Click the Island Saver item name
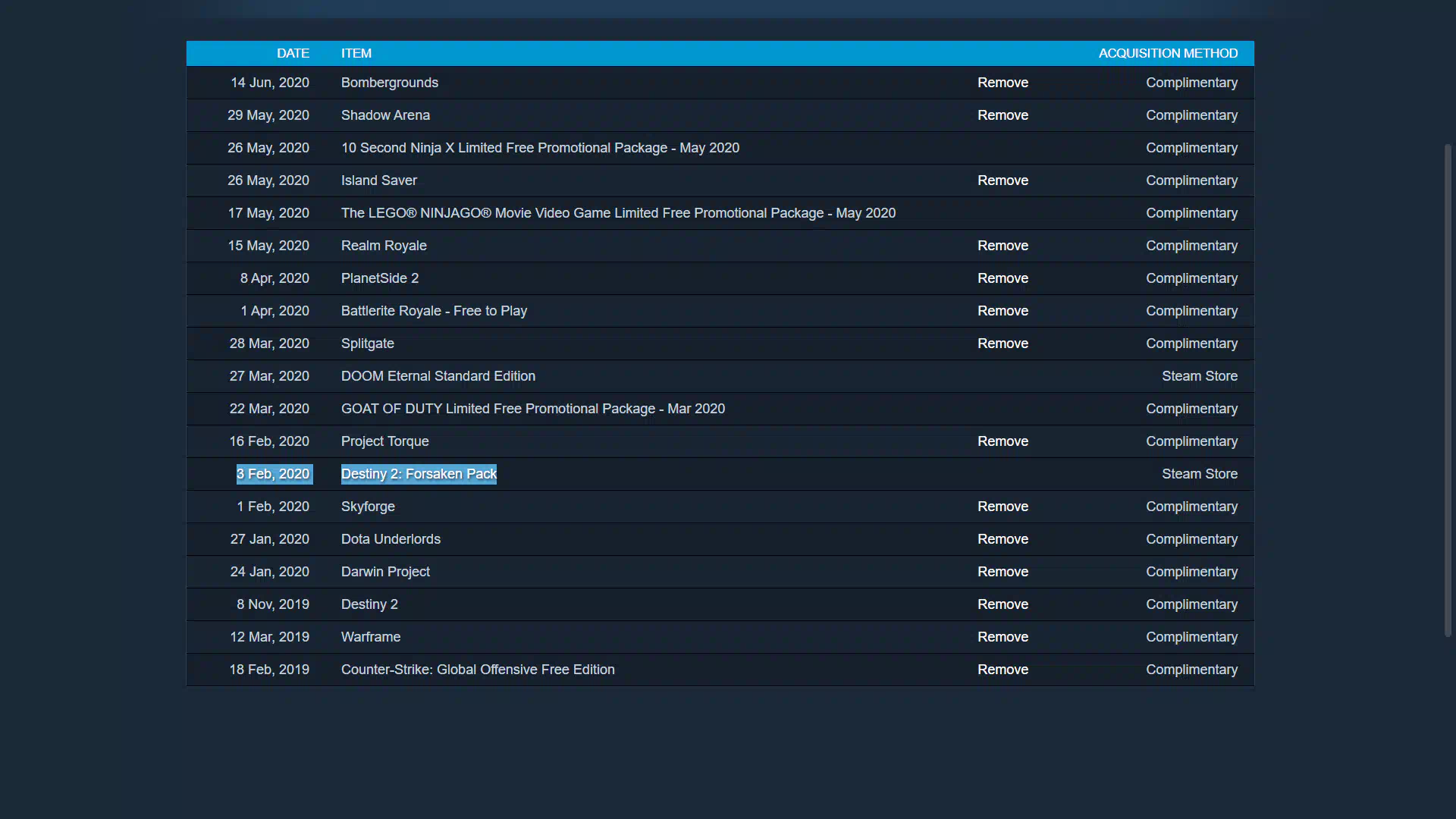 click(x=379, y=180)
